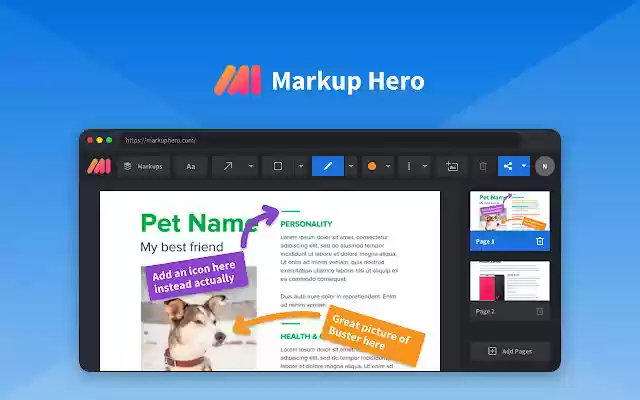The width and height of the screenshot is (640, 400).
Task: Choose the line thickness tool
Action: pos(409,166)
